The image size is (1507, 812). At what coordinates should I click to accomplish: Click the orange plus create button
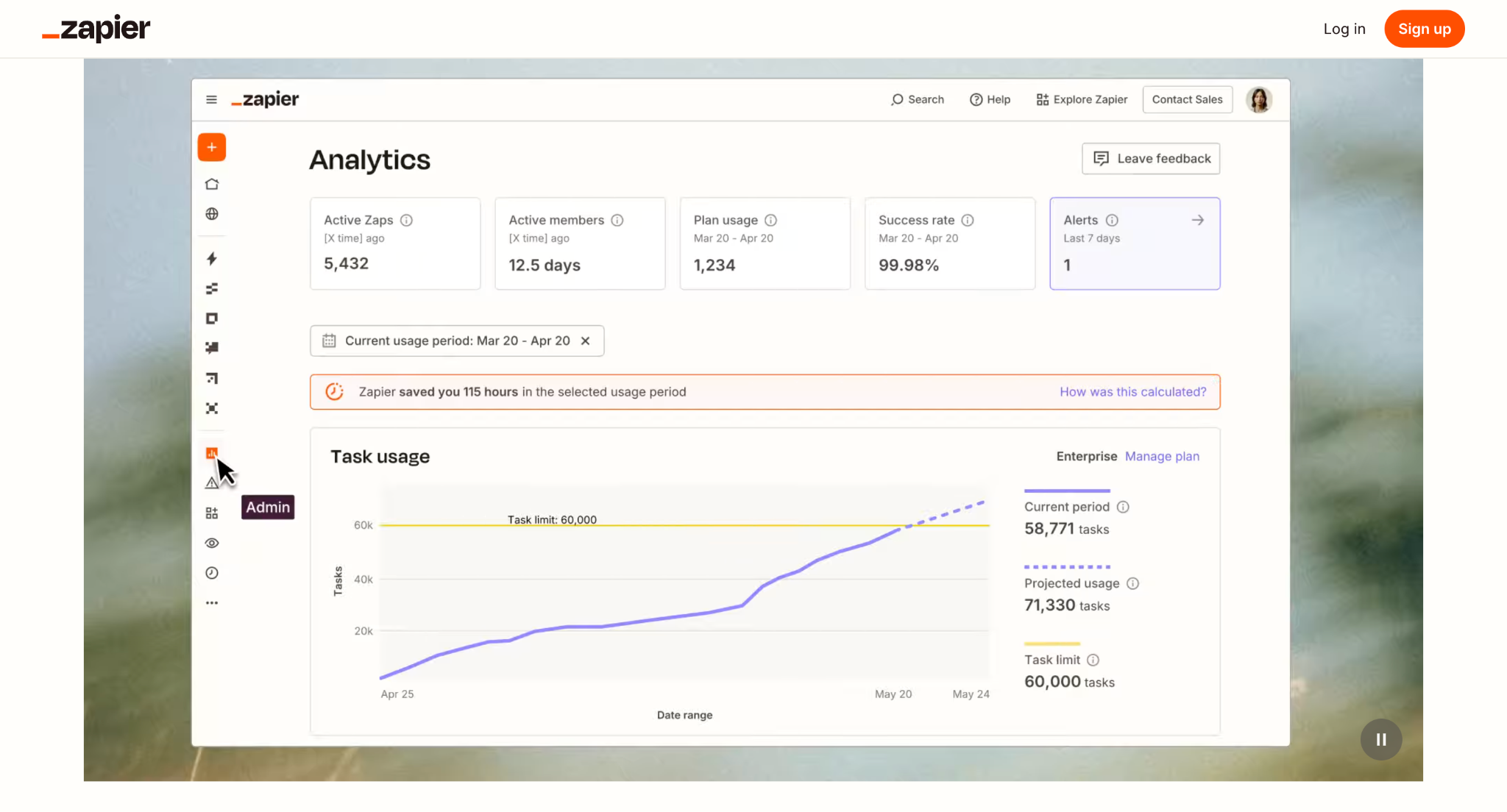pyautogui.click(x=211, y=148)
